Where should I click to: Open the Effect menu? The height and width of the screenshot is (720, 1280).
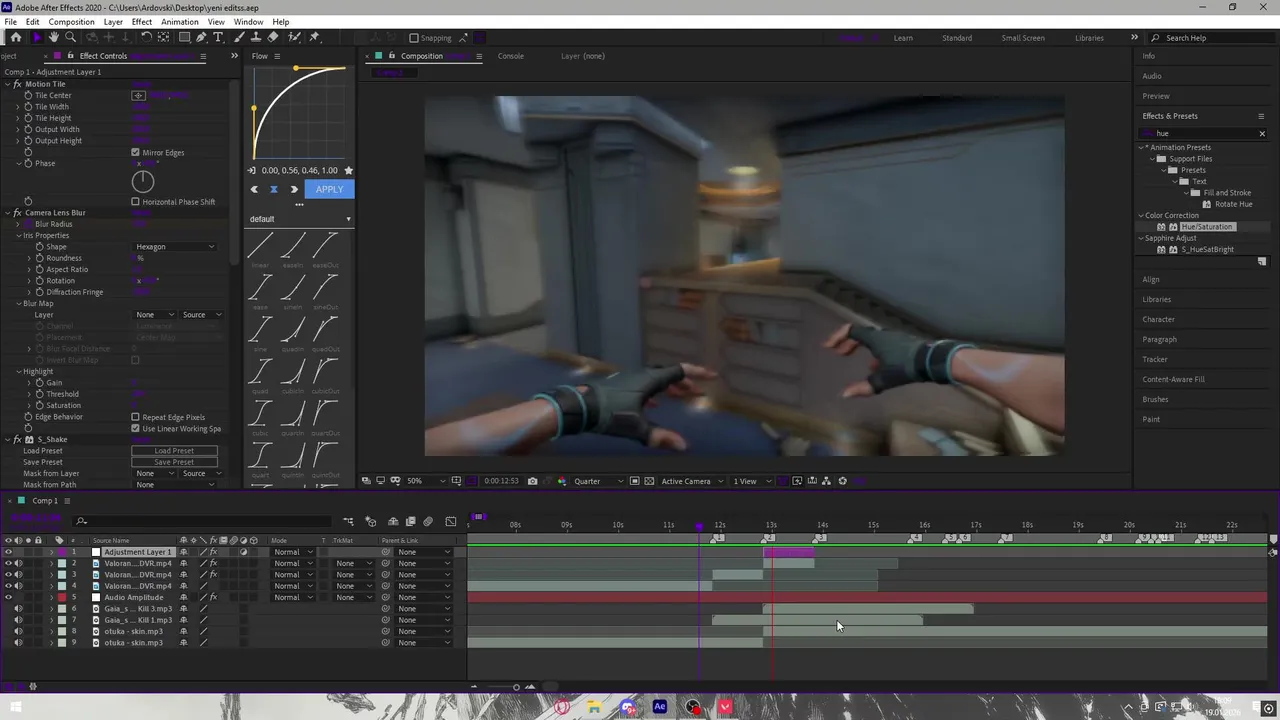141,22
